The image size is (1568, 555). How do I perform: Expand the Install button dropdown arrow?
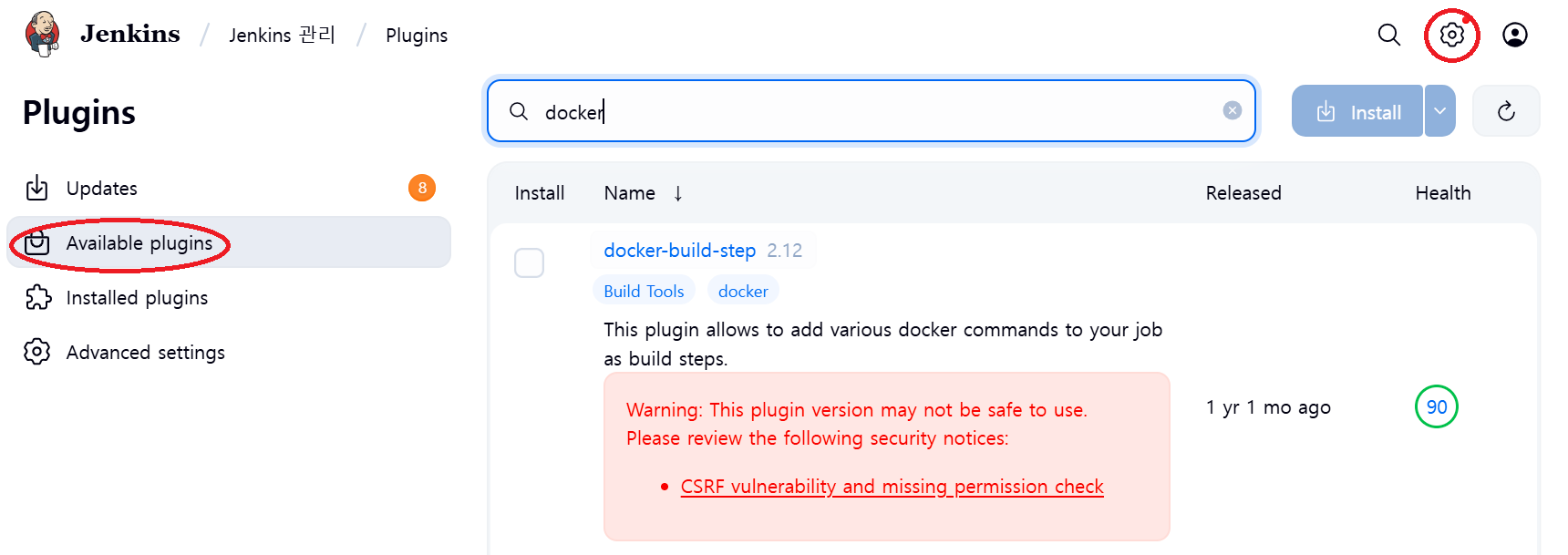(x=1439, y=111)
